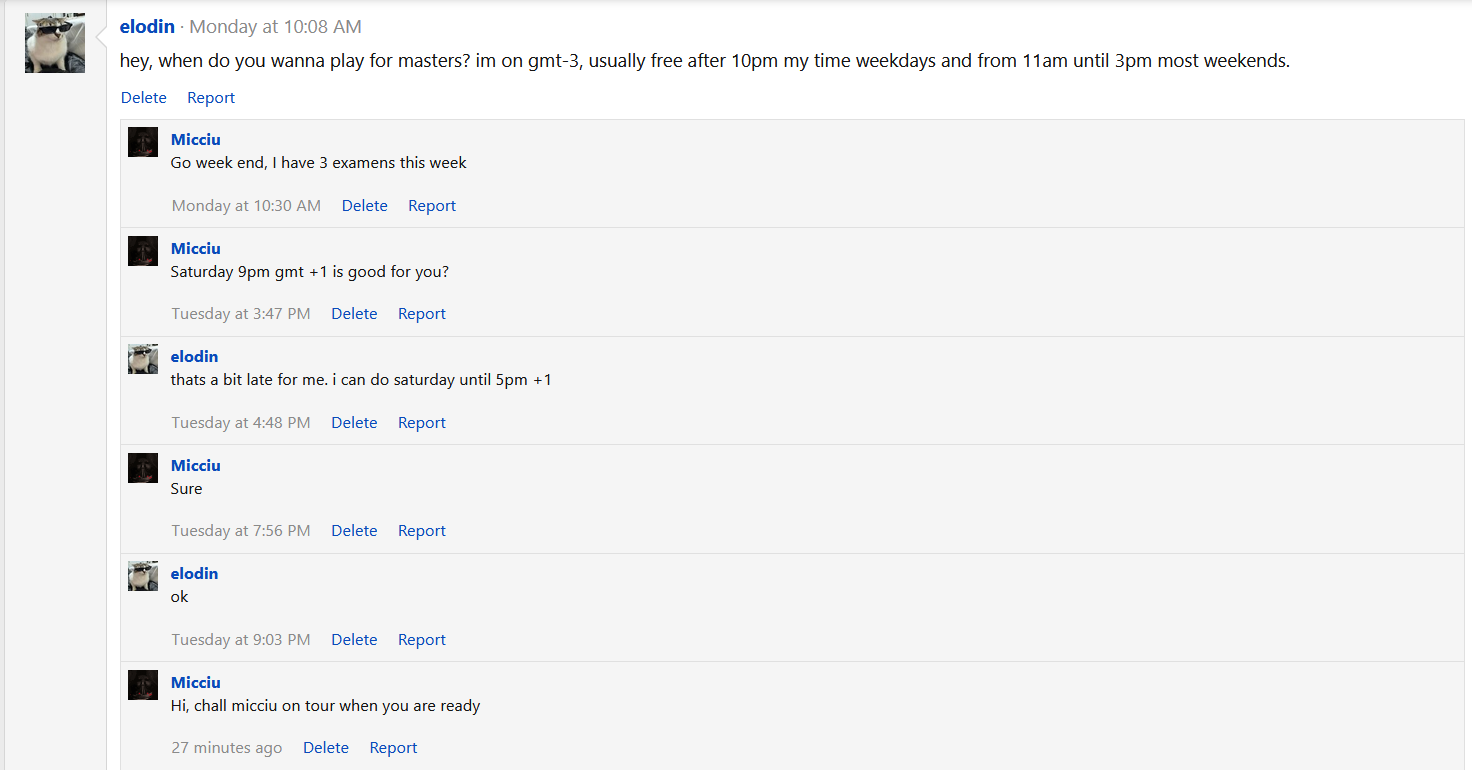Click elodin's large cat avatar
This screenshot has width=1472, height=770.
click(x=55, y=43)
